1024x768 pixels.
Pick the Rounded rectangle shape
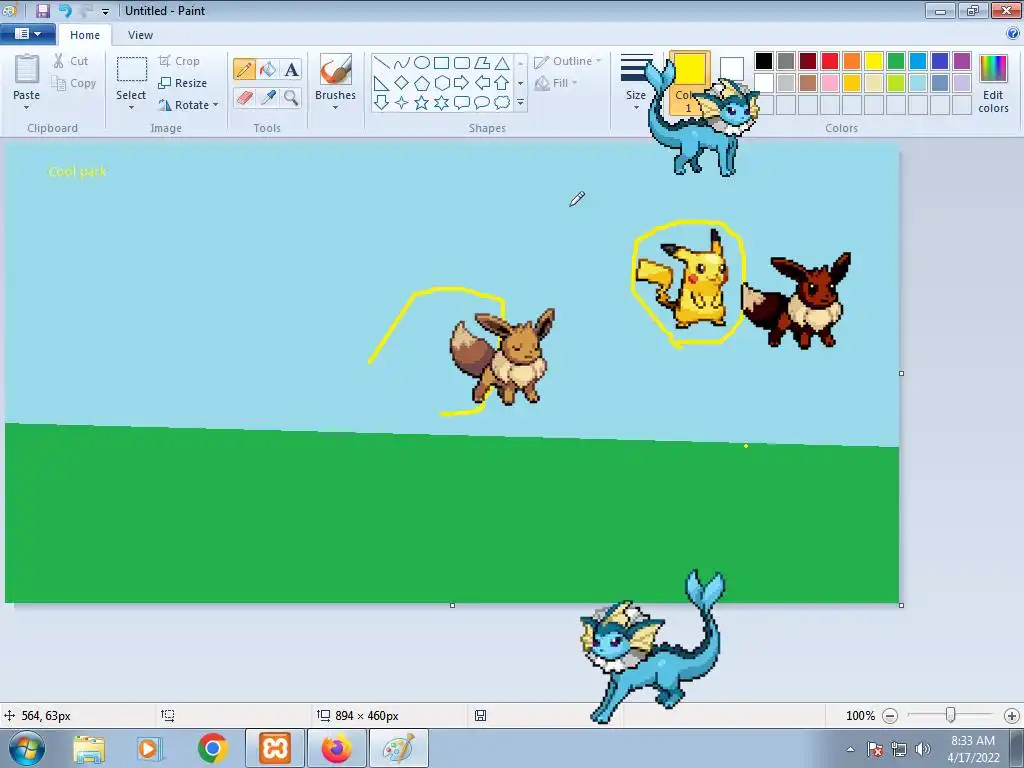[x=462, y=63]
